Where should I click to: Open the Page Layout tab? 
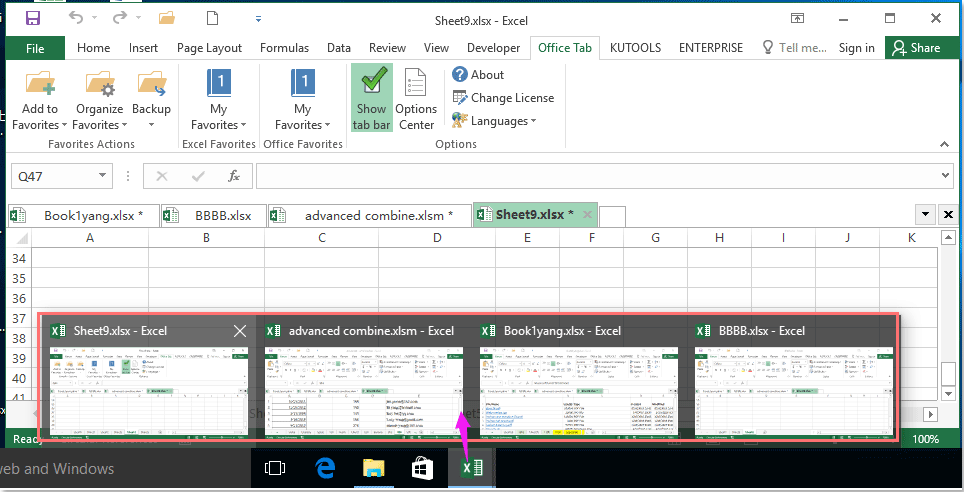(x=209, y=48)
